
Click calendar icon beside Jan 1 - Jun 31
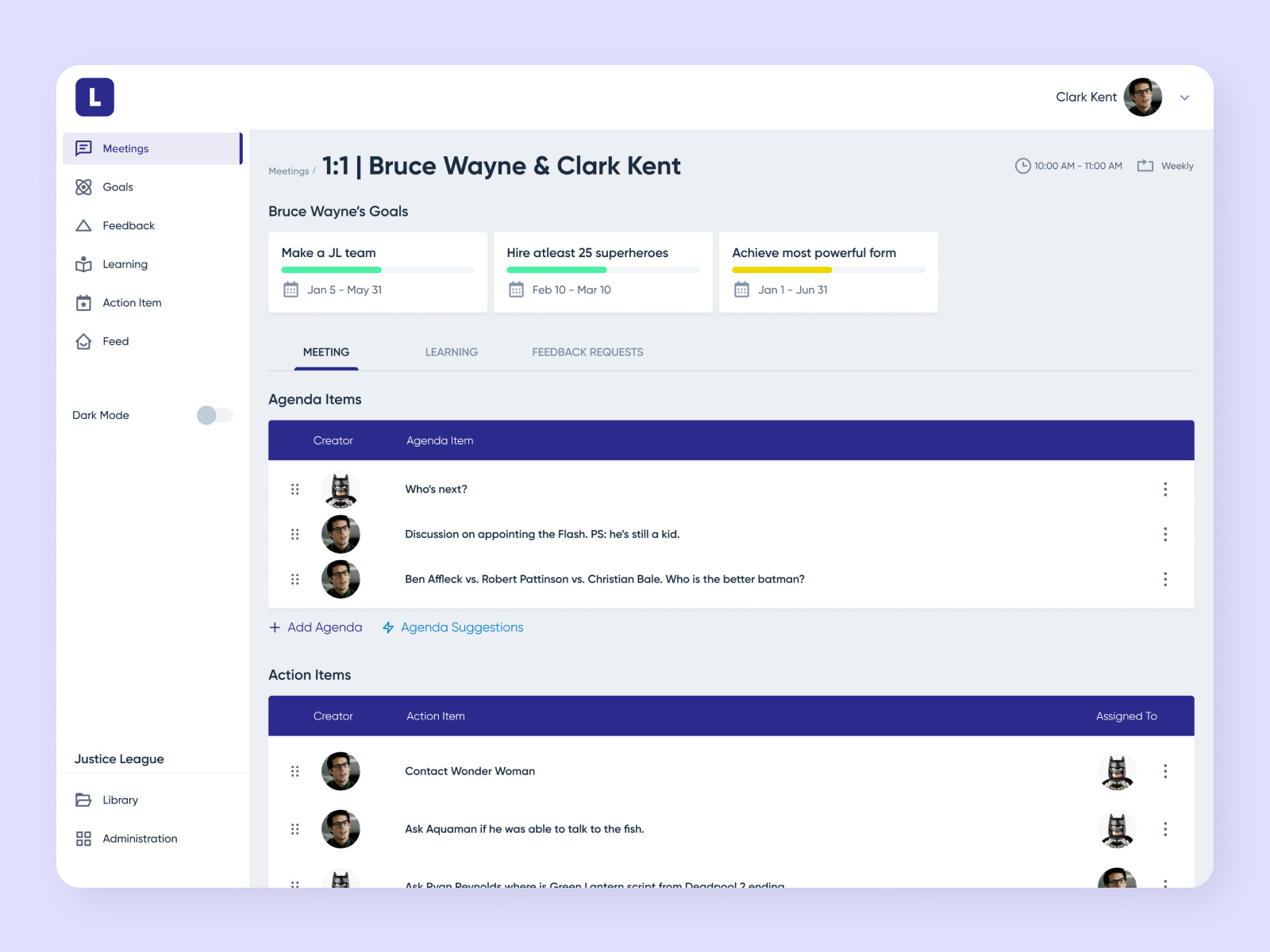pyautogui.click(x=741, y=290)
